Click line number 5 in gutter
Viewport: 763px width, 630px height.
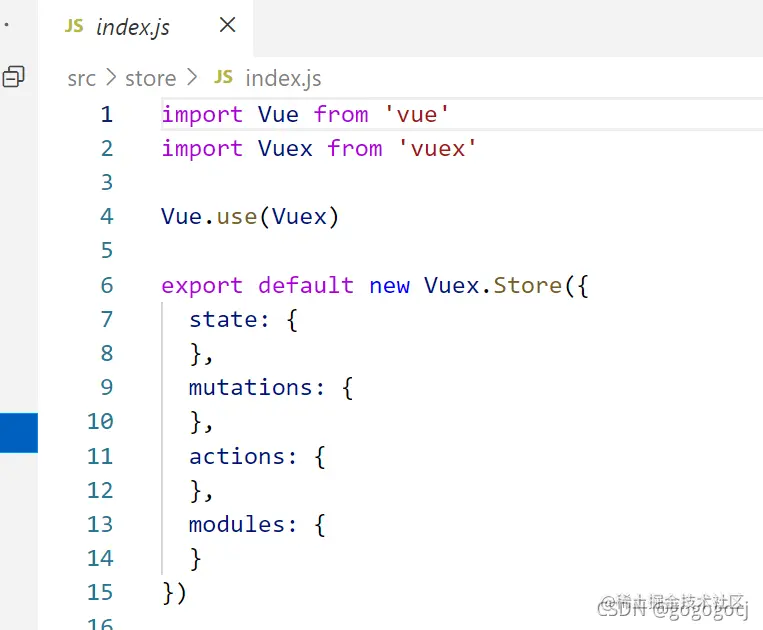click(107, 251)
